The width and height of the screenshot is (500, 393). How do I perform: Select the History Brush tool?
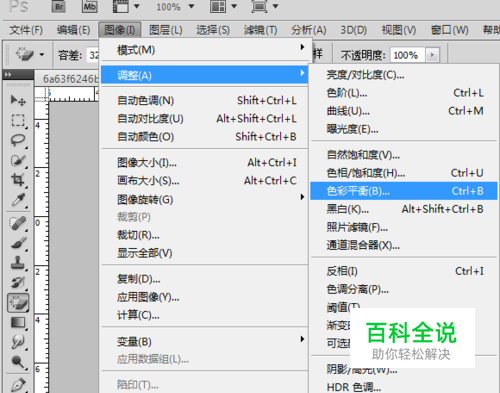pos(18,283)
